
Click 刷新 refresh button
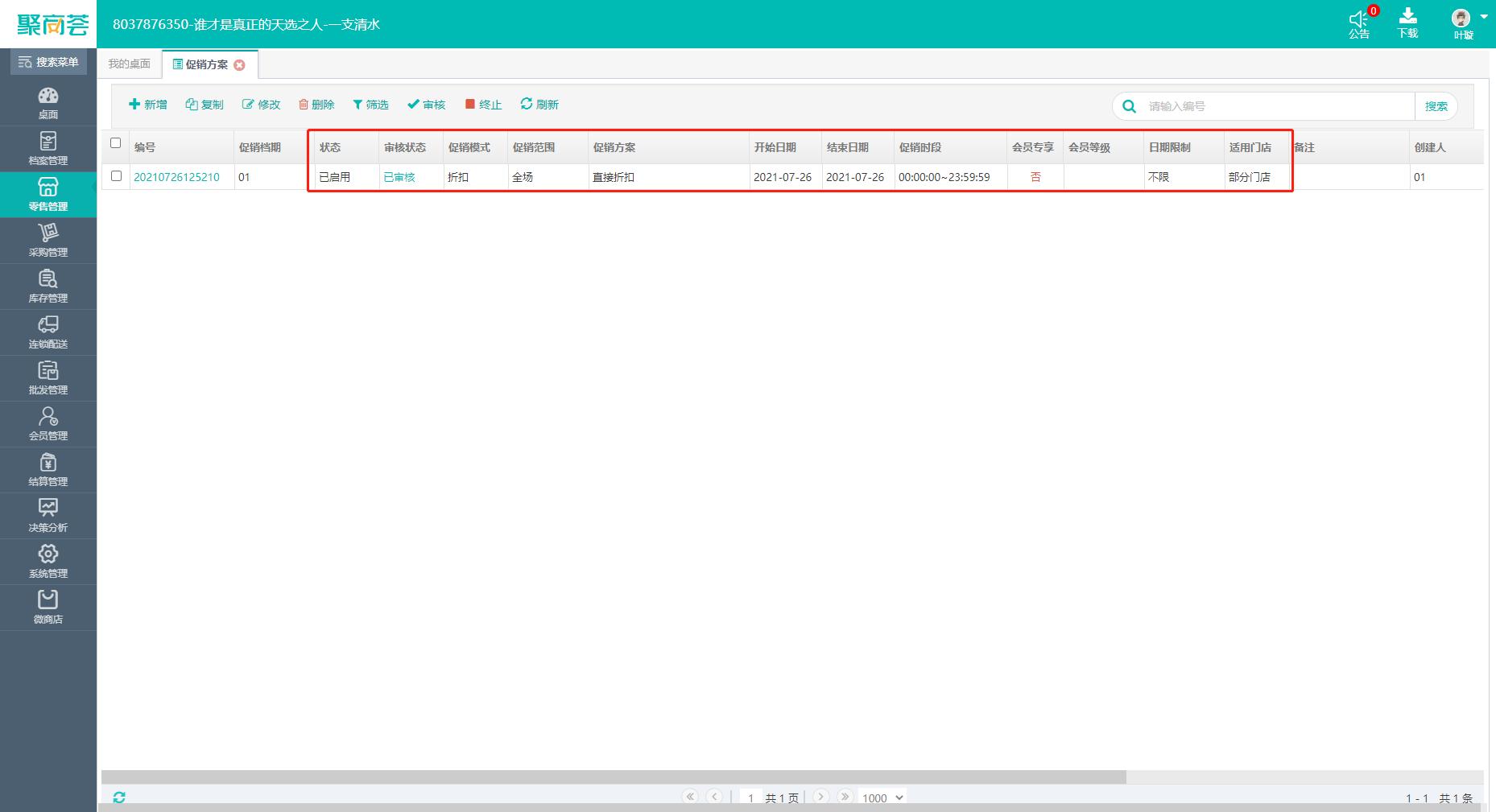539,105
